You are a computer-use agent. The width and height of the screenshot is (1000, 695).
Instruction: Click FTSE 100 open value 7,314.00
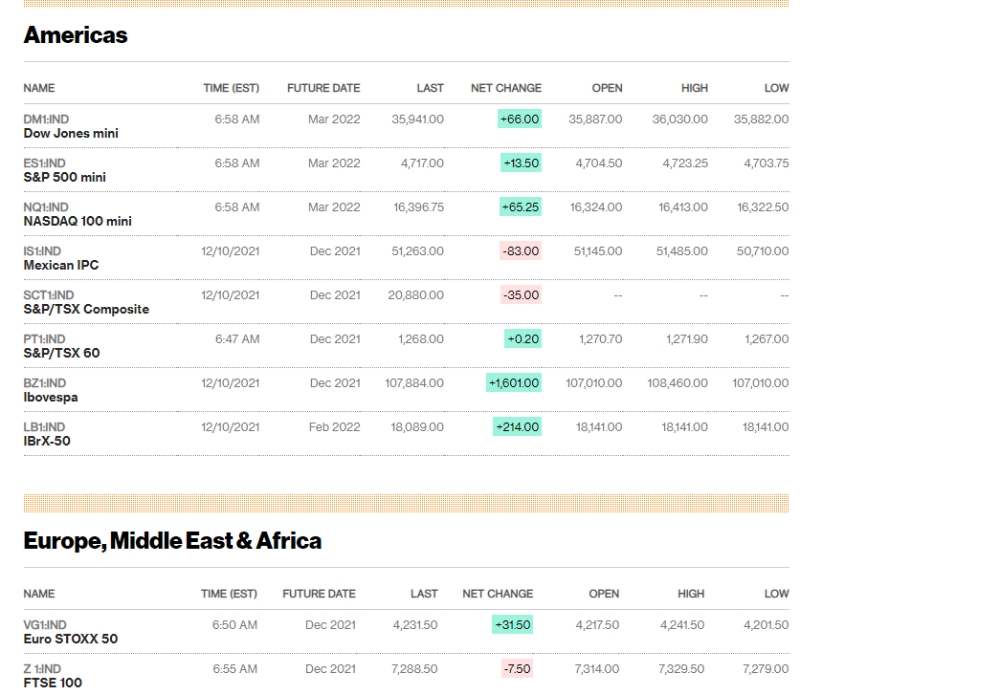pyautogui.click(x=597, y=669)
